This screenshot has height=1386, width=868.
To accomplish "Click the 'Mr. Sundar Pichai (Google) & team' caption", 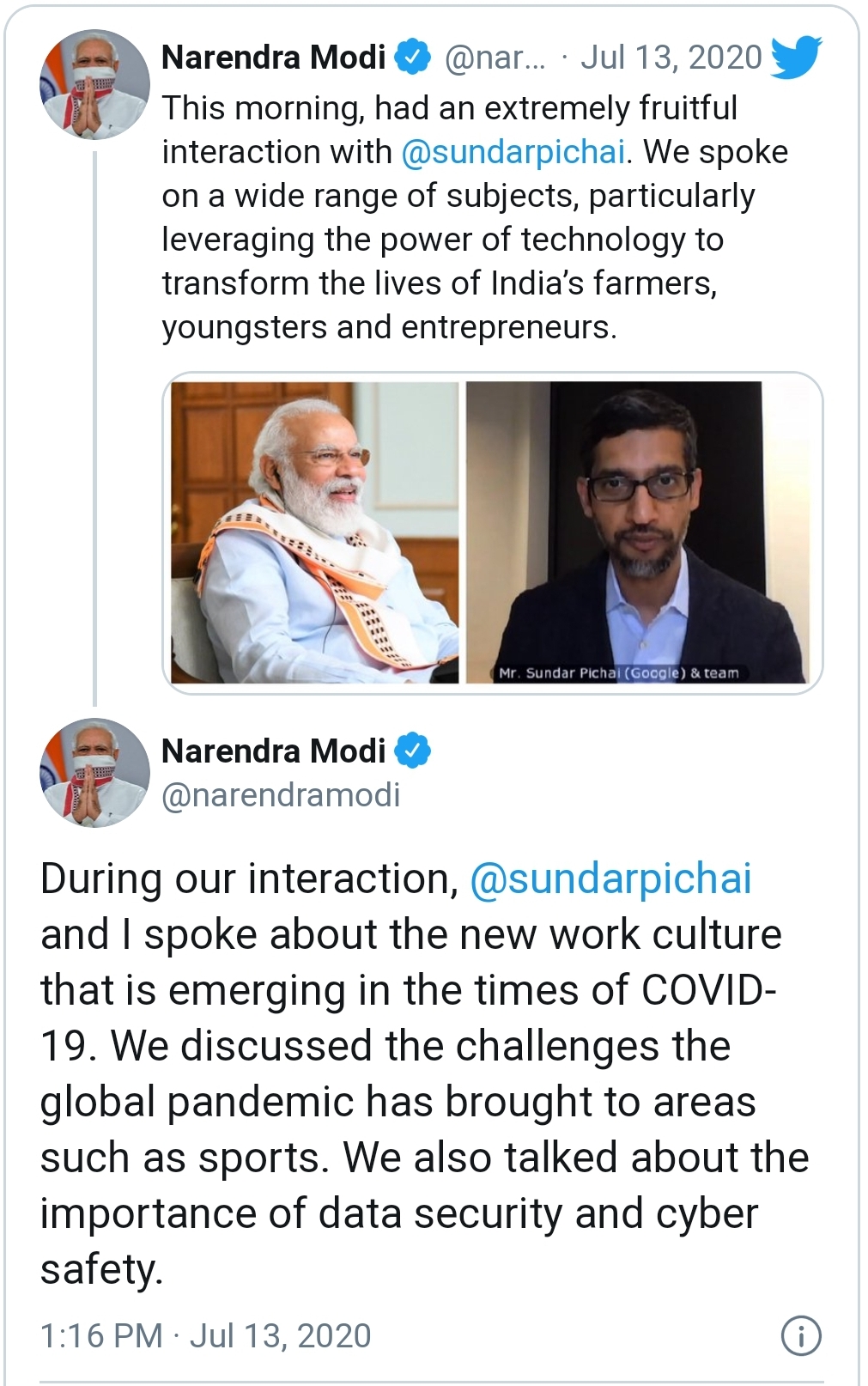I will pos(618,673).
